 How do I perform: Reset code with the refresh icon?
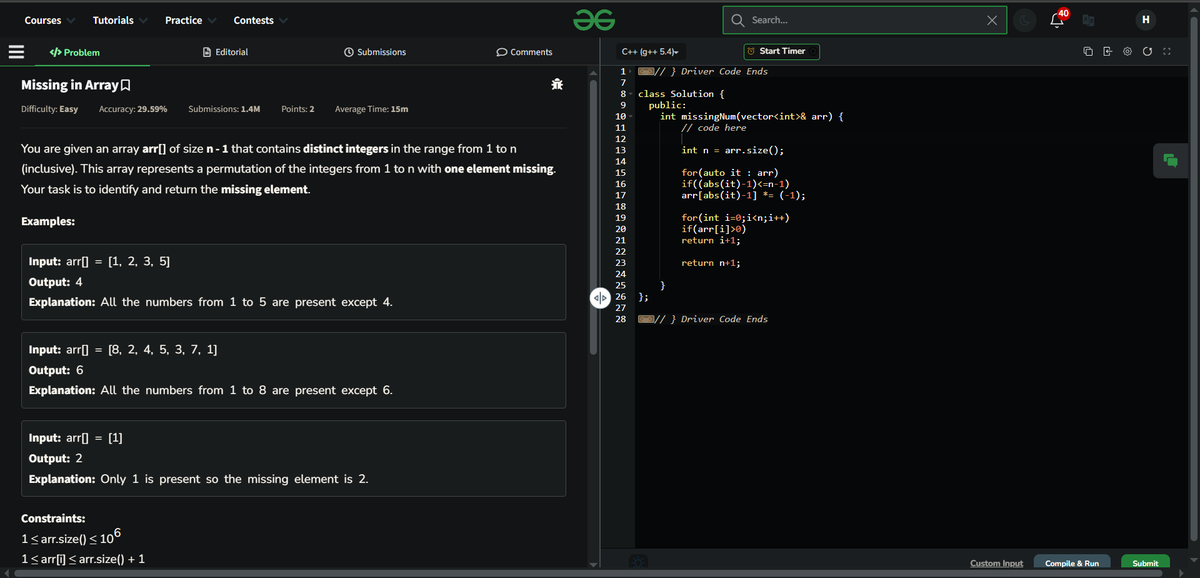pyautogui.click(x=1147, y=52)
